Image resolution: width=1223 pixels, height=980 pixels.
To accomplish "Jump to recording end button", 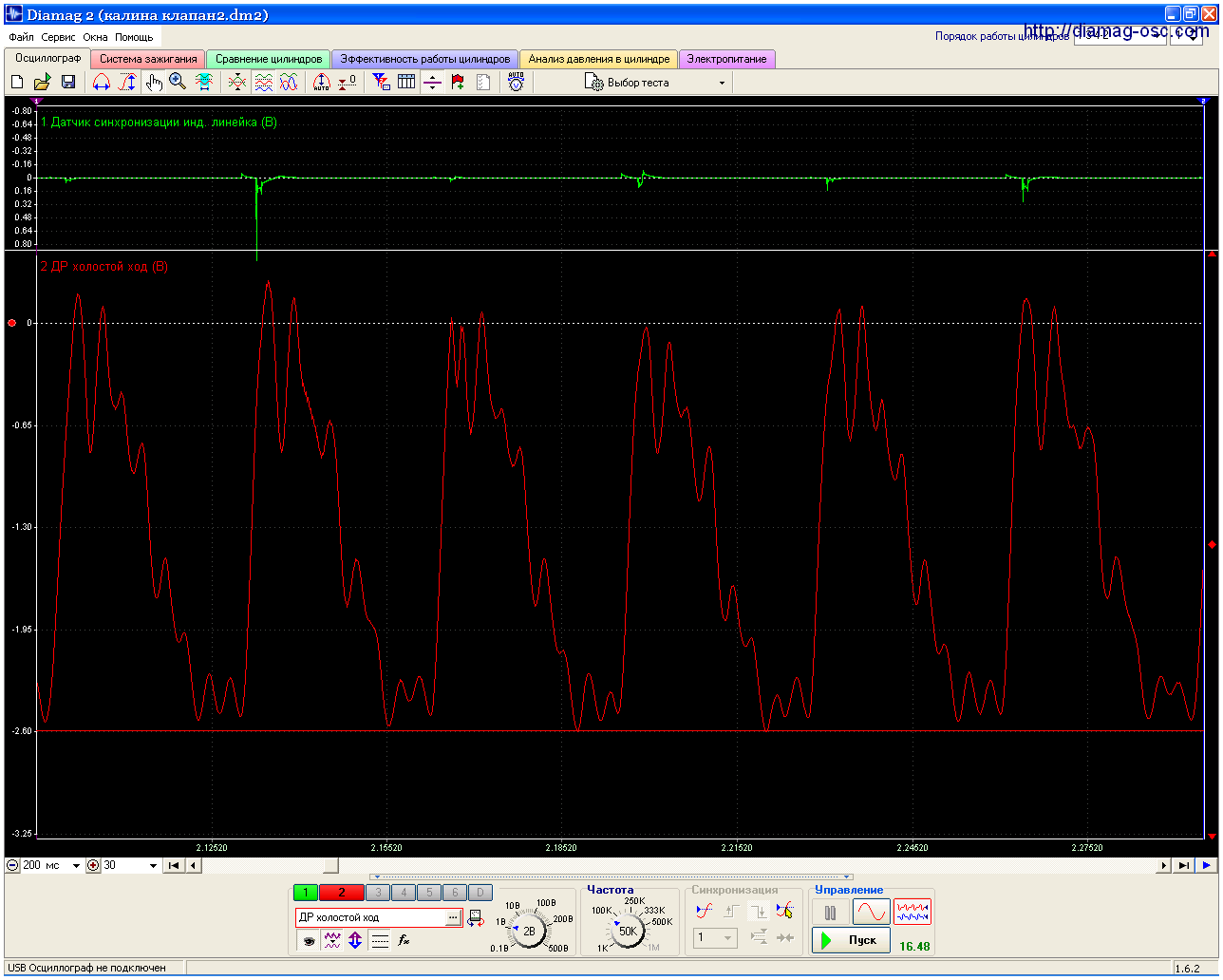I will (1183, 865).
